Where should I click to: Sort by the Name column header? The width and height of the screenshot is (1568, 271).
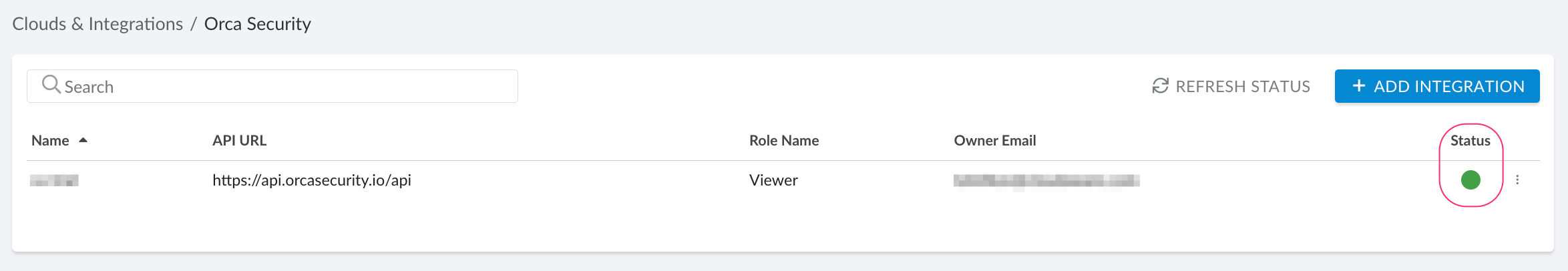tap(51, 141)
